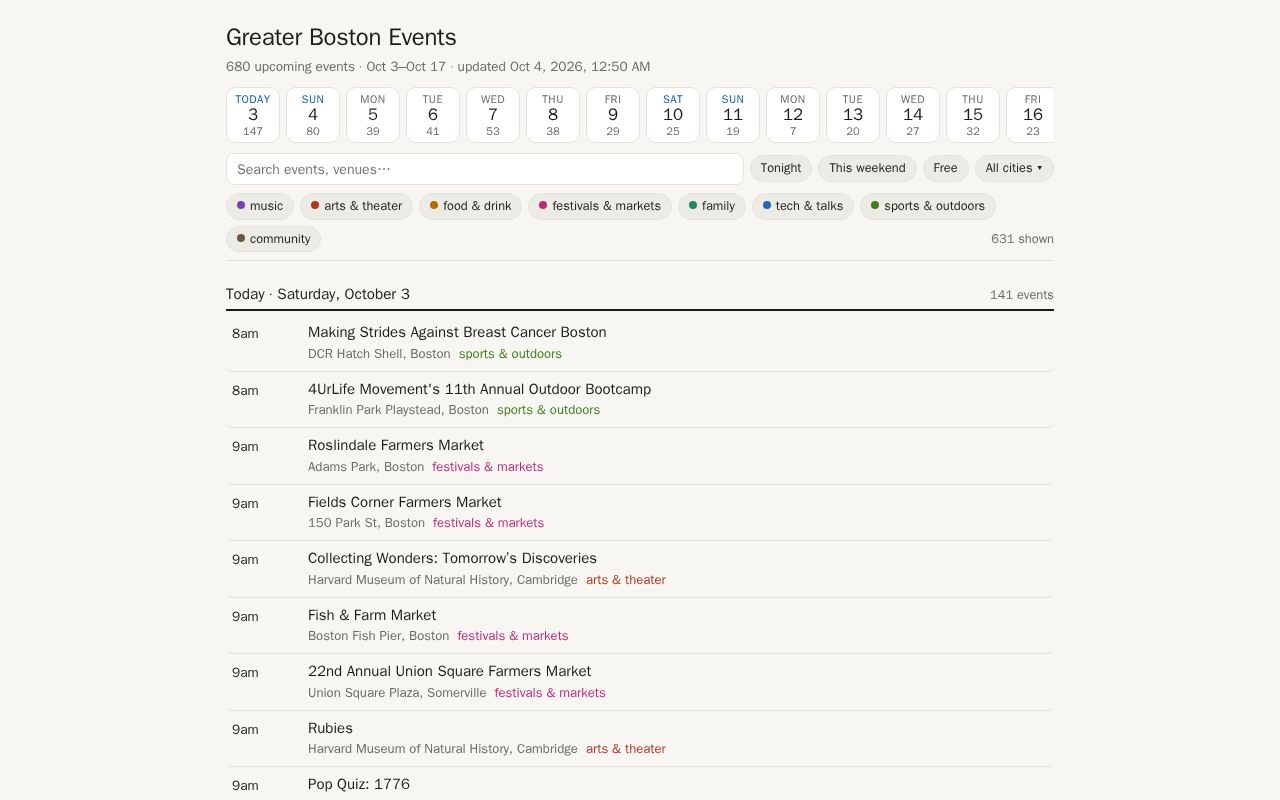Image resolution: width=1280 pixels, height=800 pixels.
Task: Select the Wed 14 date tab
Action: coord(913,115)
